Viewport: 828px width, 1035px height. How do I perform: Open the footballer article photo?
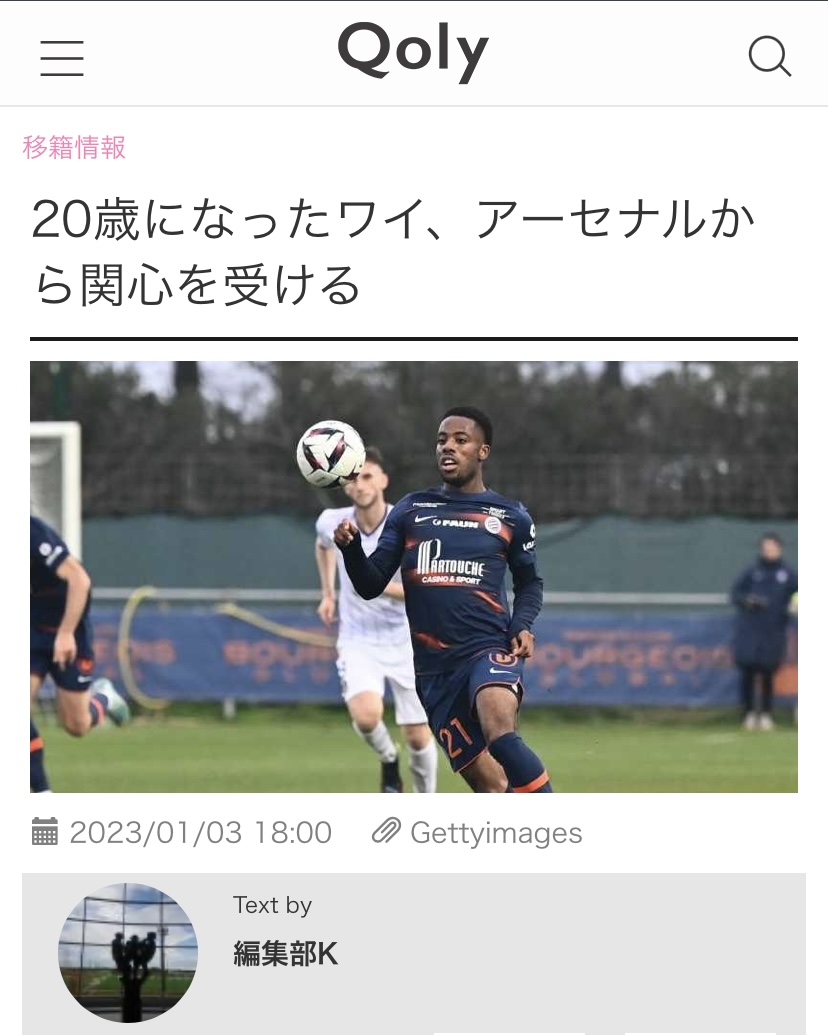[x=414, y=576]
